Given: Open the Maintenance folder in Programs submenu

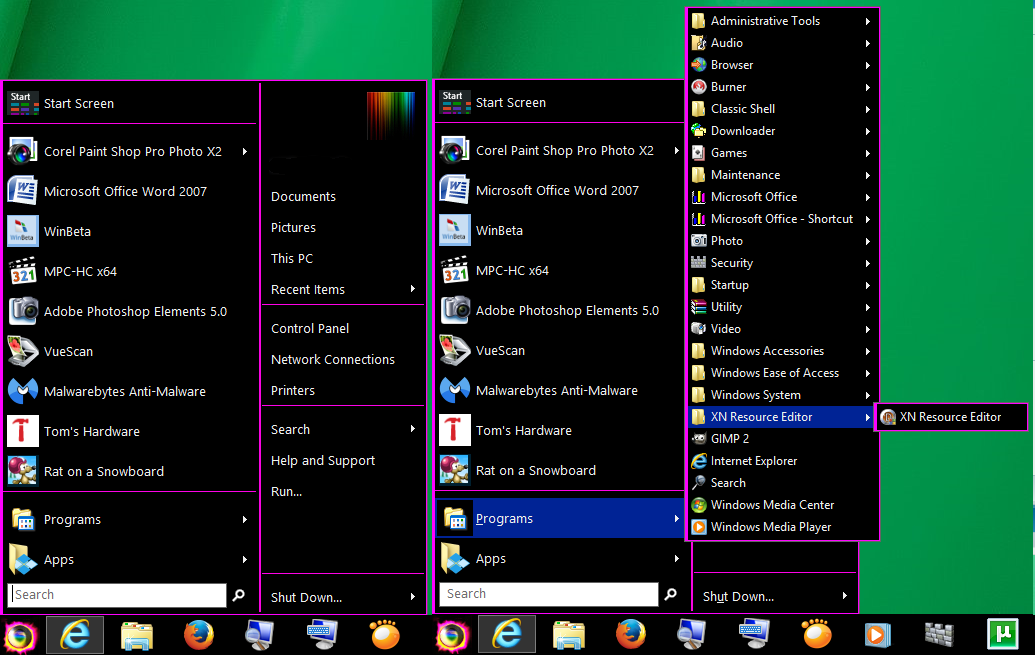Looking at the screenshot, I should click(x=782, y=175).
